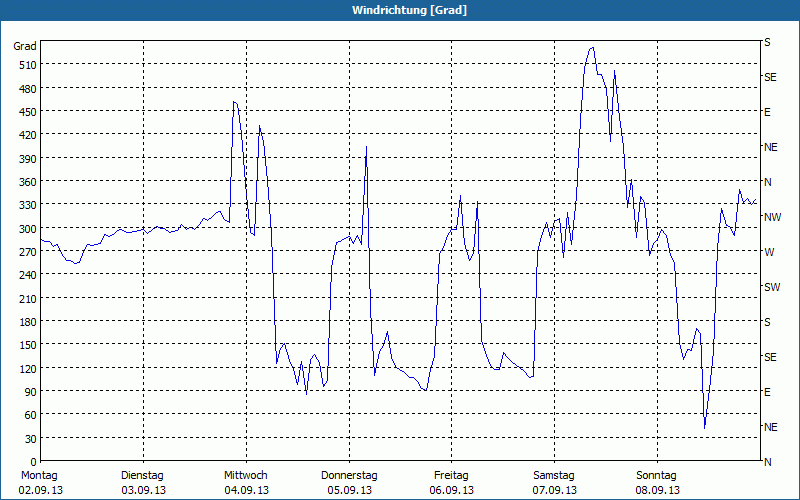Click the 150 left axis label
The height and width of the screenshot is (500, 800).
[x=28, y=345]
